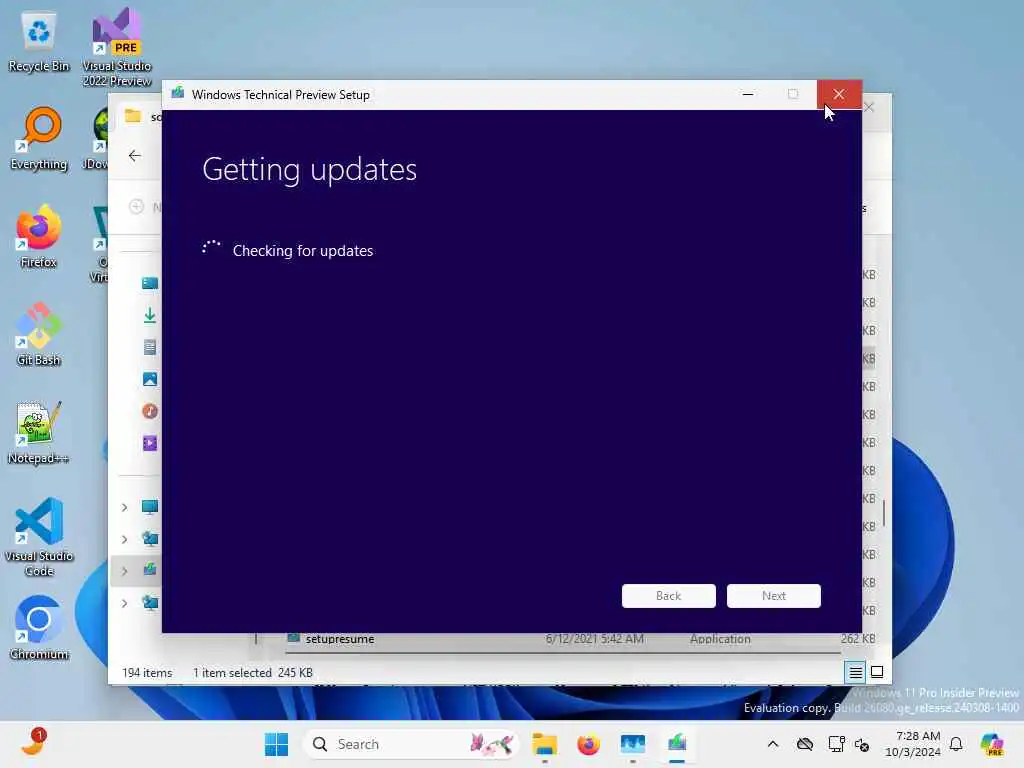
Task: Open the Everything search desktop shortcut
Action: [x=39, y=138]
